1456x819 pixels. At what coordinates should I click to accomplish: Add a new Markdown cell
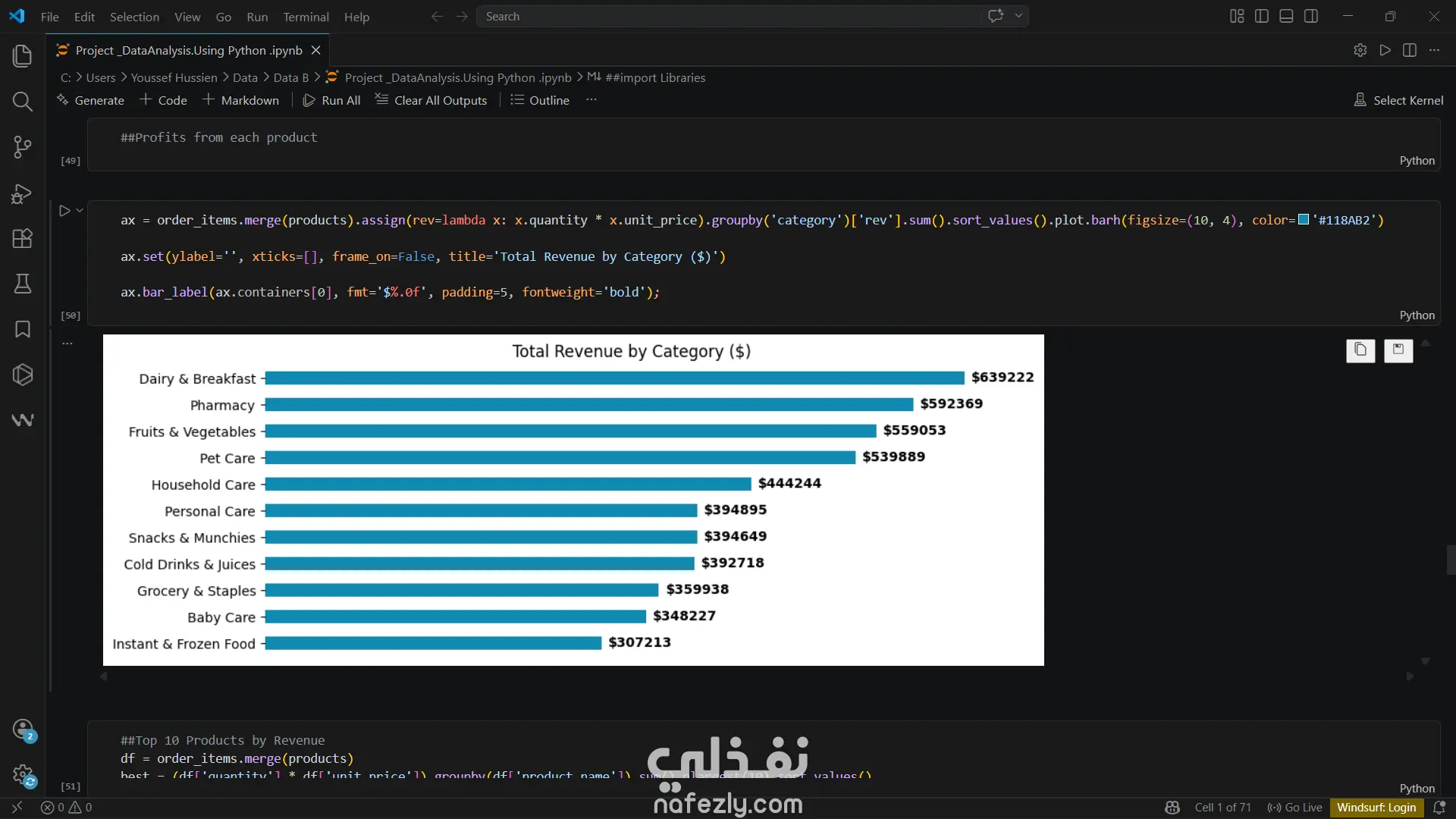pos(241,100)
